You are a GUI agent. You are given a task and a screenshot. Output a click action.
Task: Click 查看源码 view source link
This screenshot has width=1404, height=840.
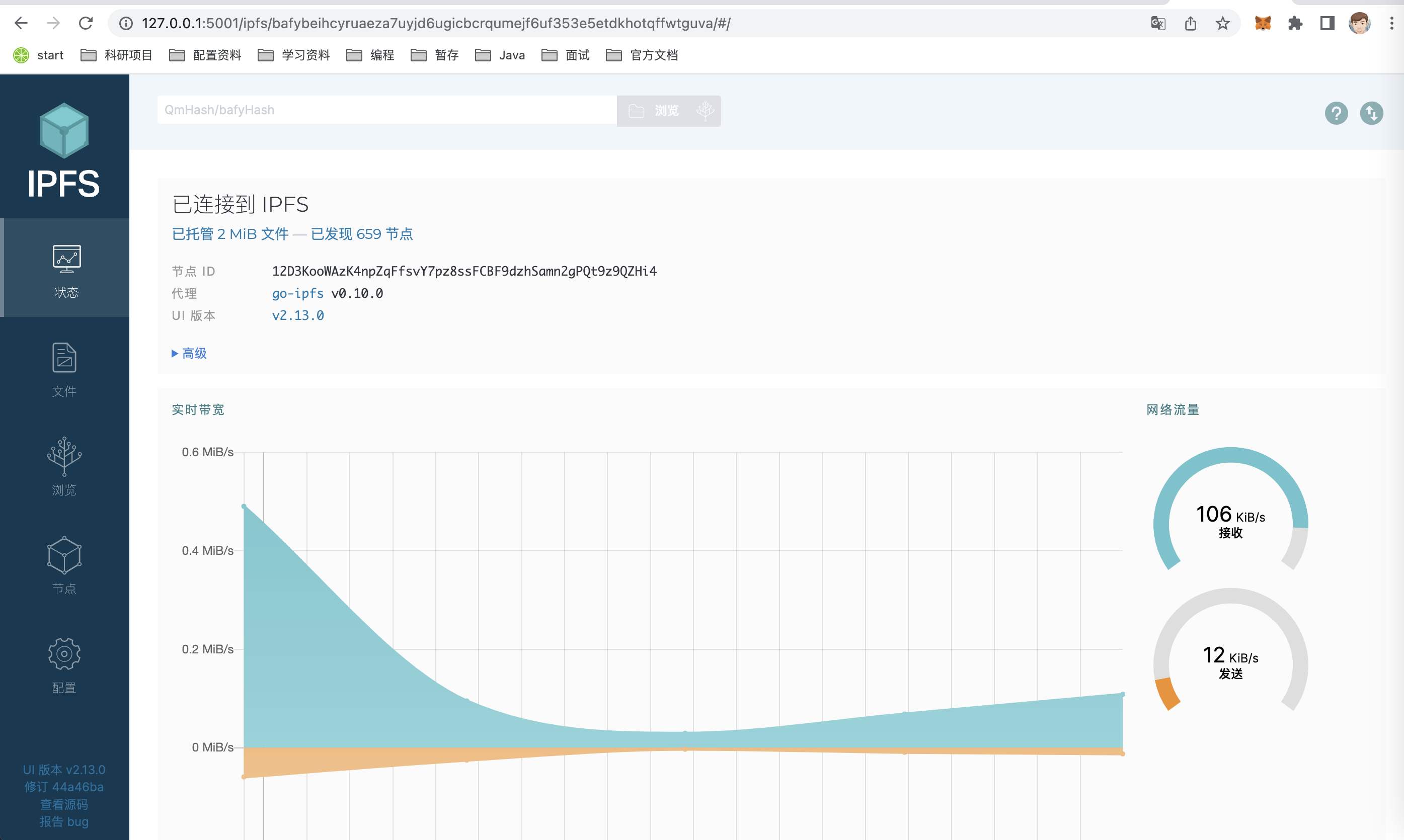[x=64, y=804]
